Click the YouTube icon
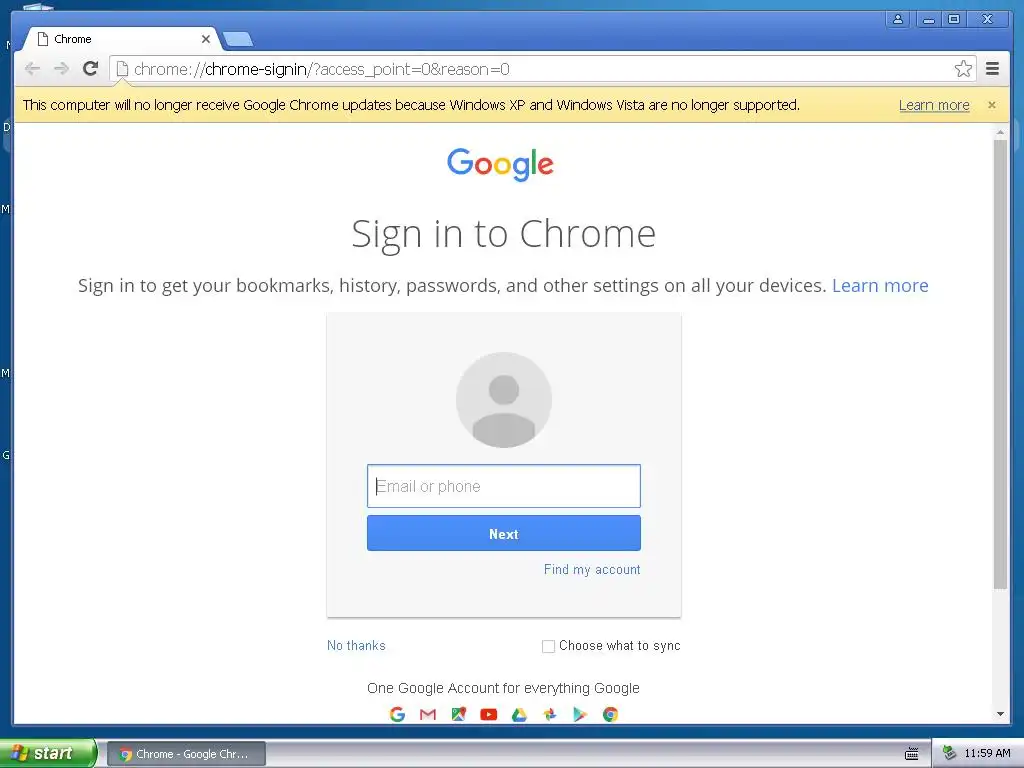The image size is (1024, 768). click(x=488, y=714)
